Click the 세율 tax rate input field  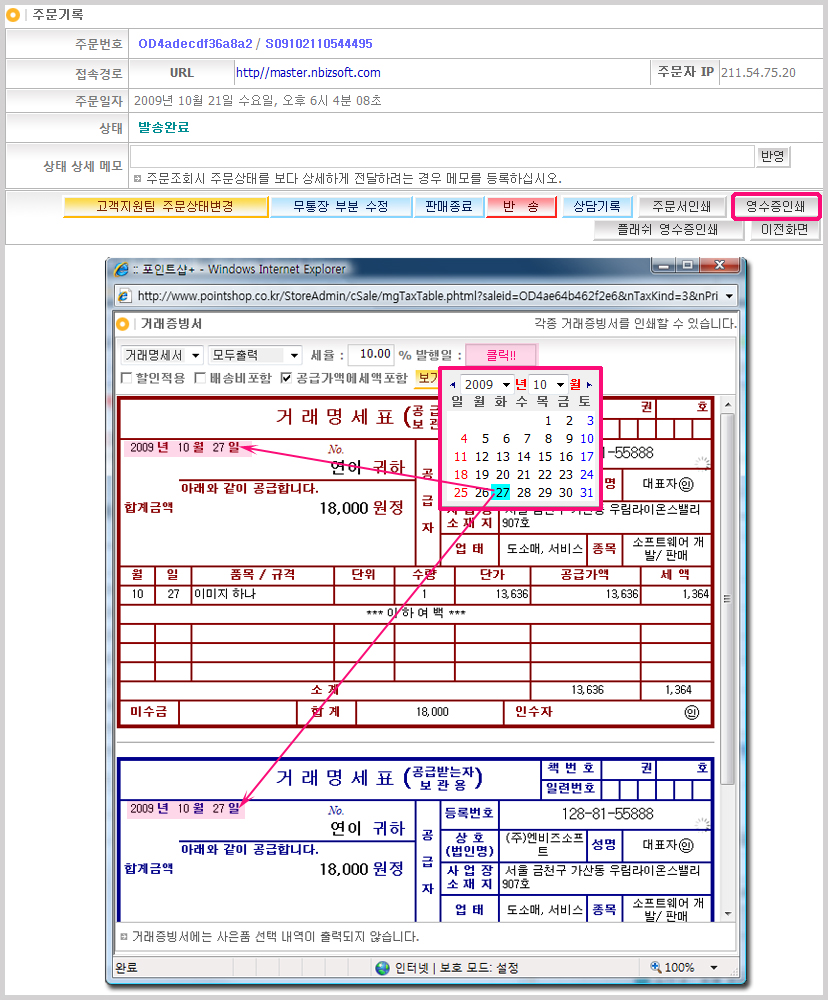[372, 355]
